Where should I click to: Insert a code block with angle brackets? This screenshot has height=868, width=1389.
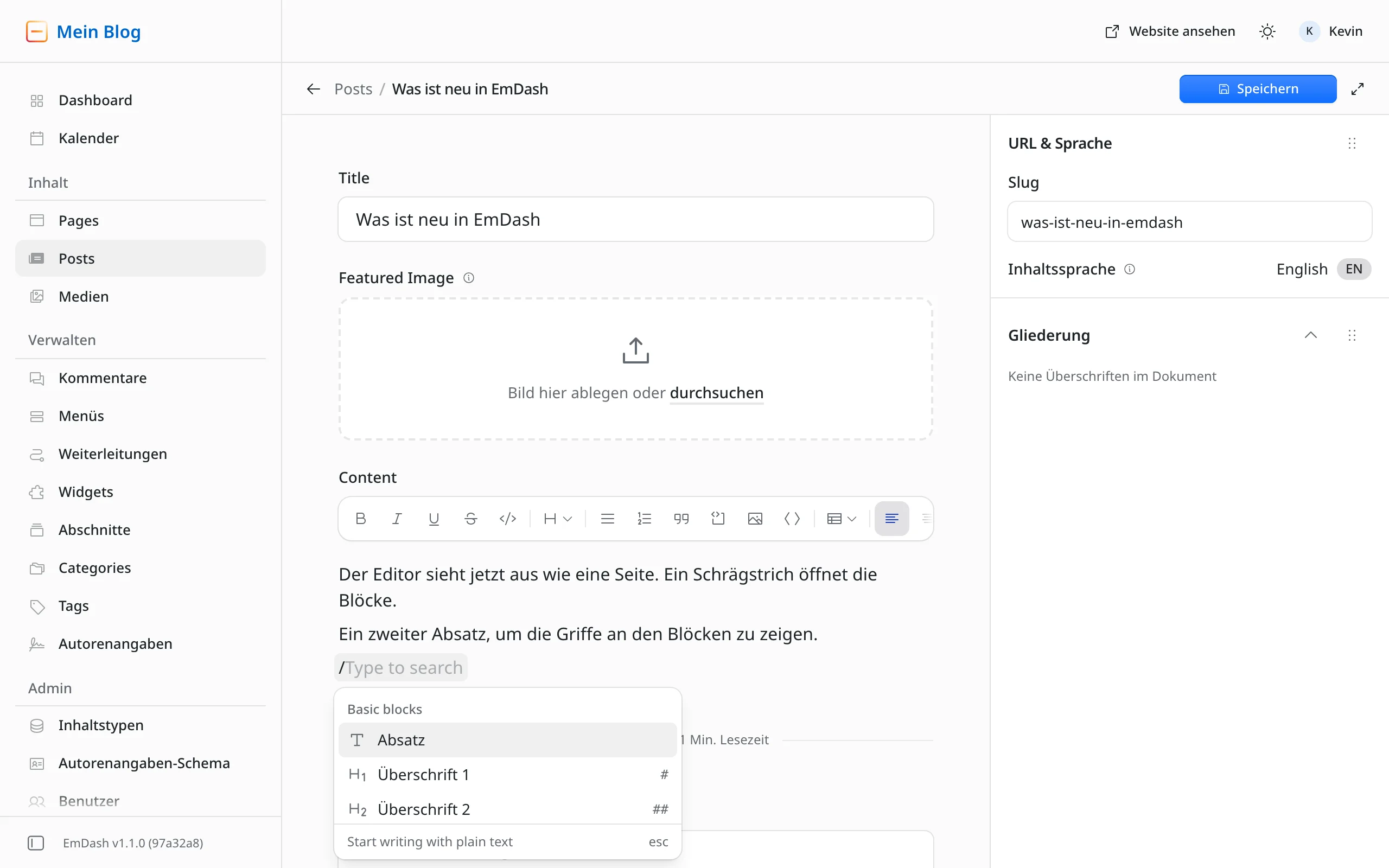(x=792, y=519)
